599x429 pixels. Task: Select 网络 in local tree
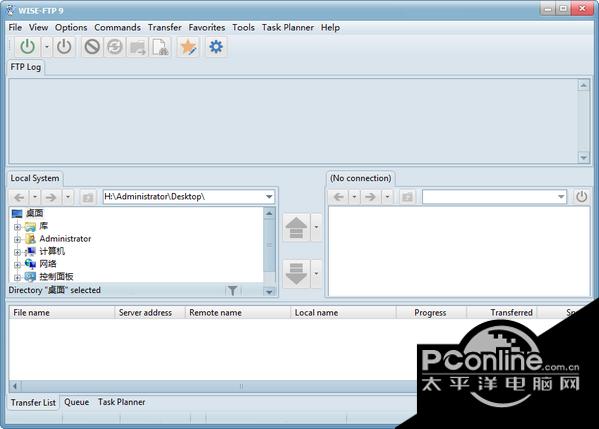[48, 264]
